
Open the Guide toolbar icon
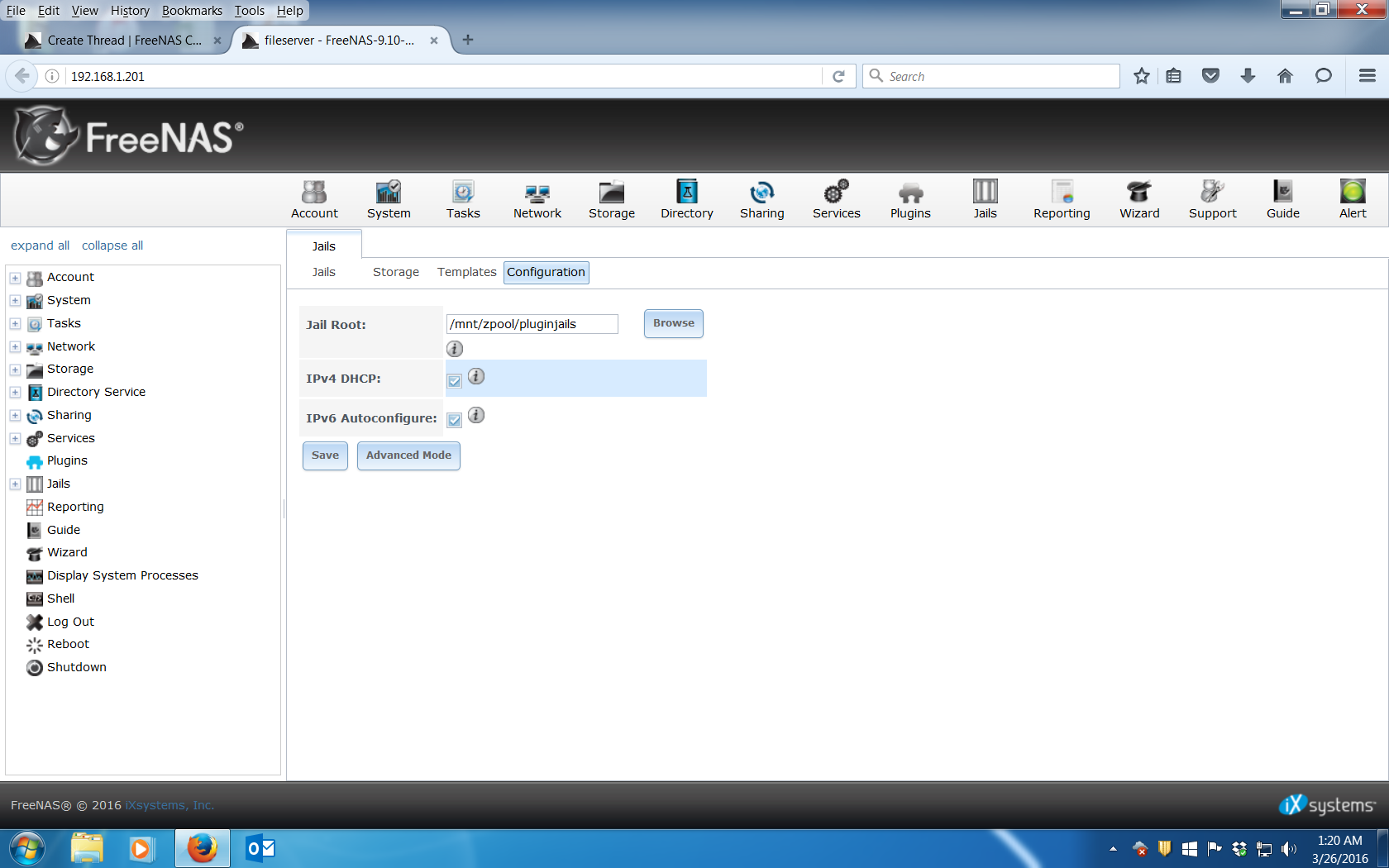(1283, 200)
